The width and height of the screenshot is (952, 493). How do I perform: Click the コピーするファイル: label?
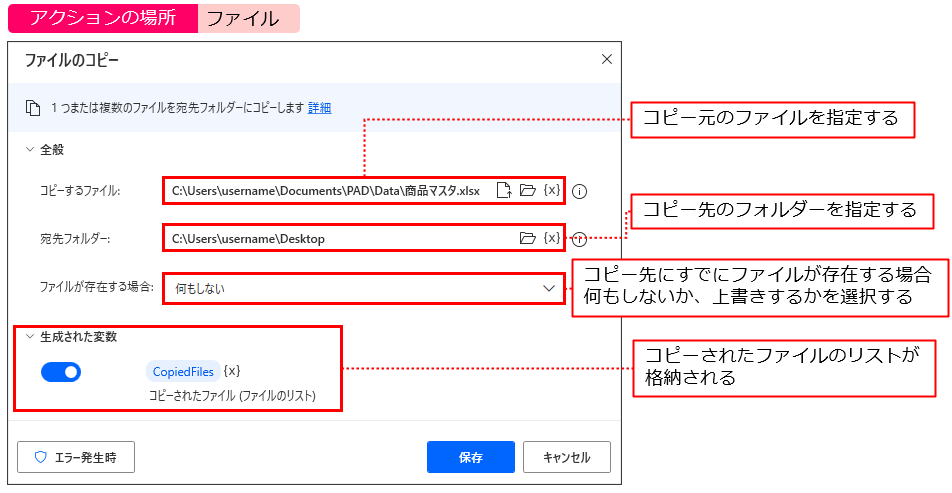80,191
